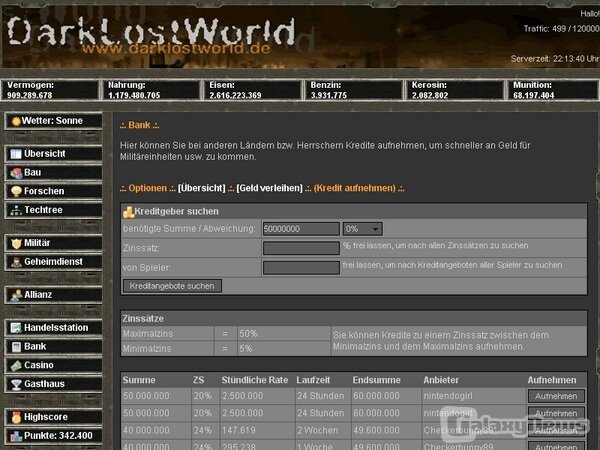Click the gold coins icon beside Kreditgeber suchen

coord(129,212)
